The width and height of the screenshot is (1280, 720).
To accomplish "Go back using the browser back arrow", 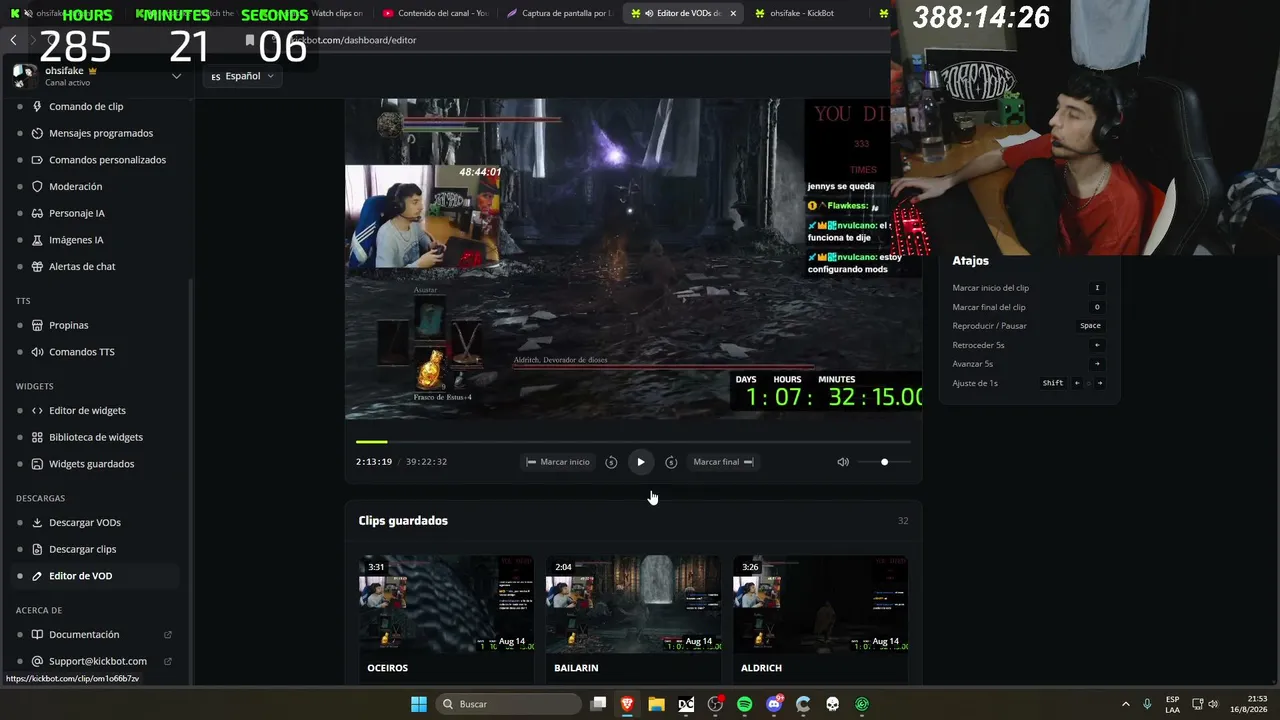I will pyautogui.click(x=13, y=40).
